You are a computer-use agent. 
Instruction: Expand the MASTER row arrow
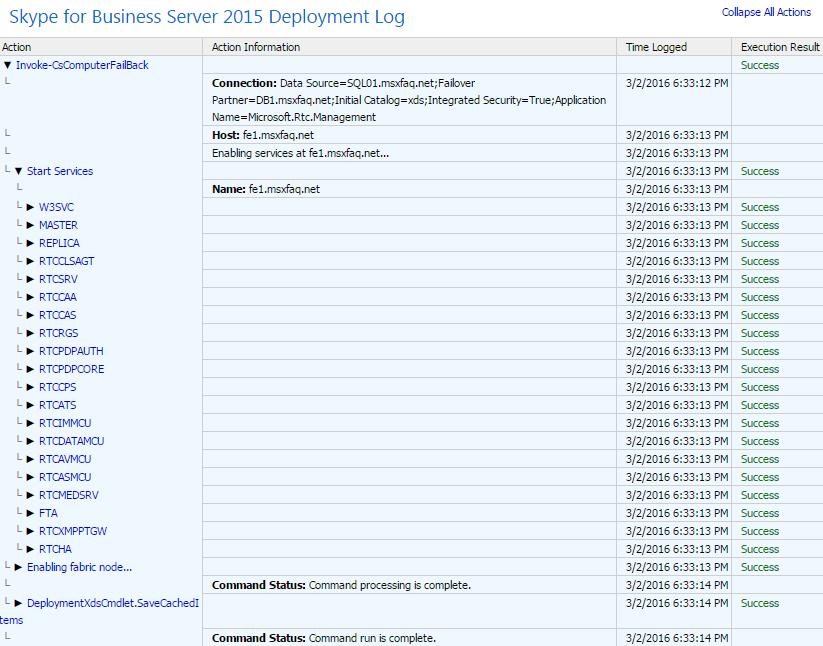point(30,225)
